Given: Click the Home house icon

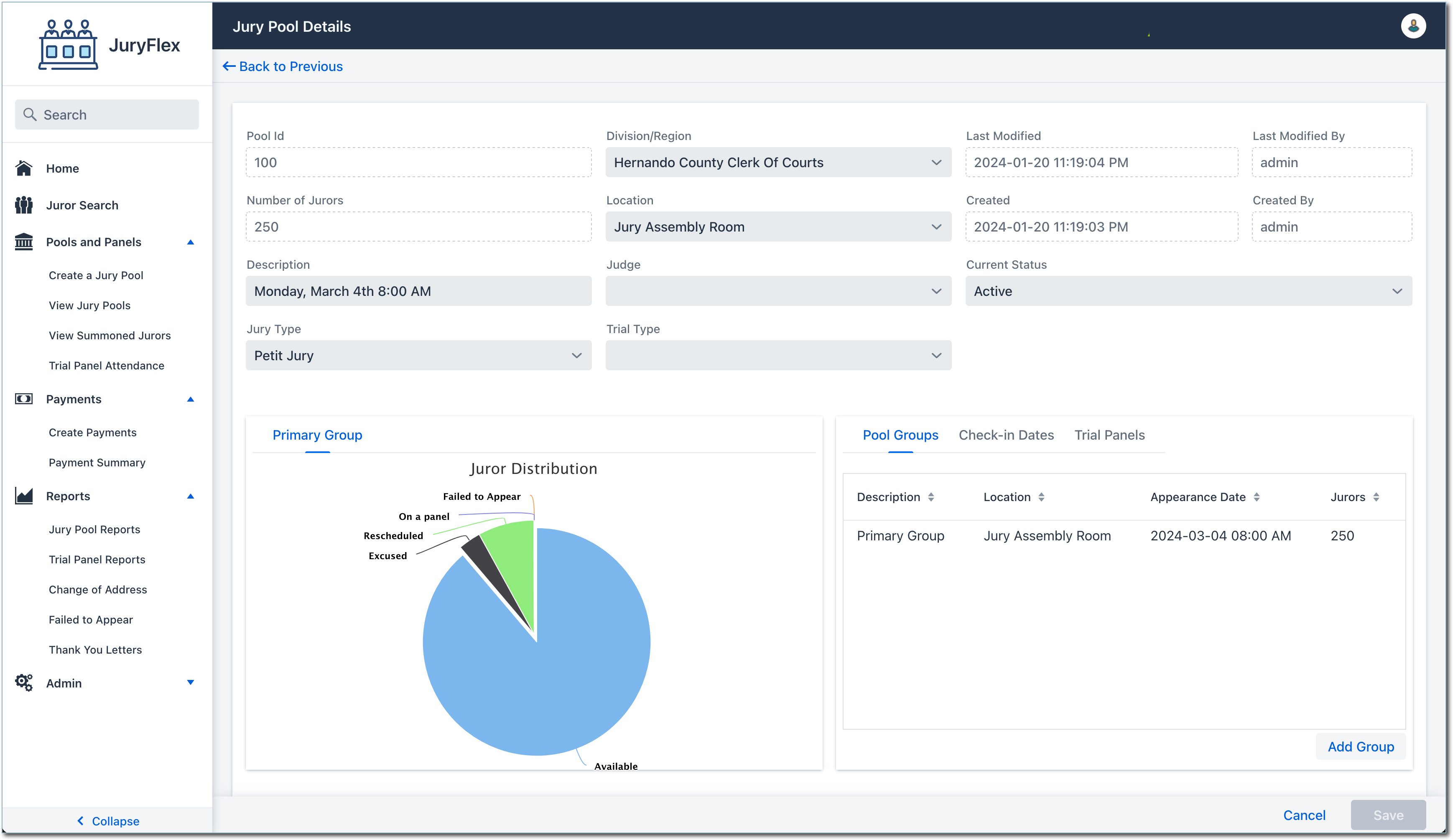Looking at the screenshot, I should click(x=24, y=168).
